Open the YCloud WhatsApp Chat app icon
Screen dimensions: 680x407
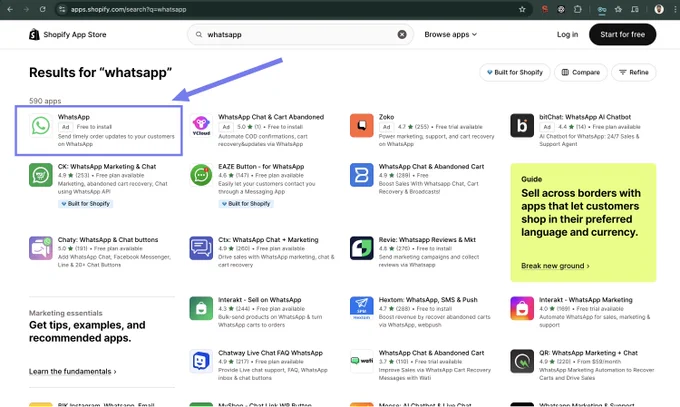(x=201, y=126)
